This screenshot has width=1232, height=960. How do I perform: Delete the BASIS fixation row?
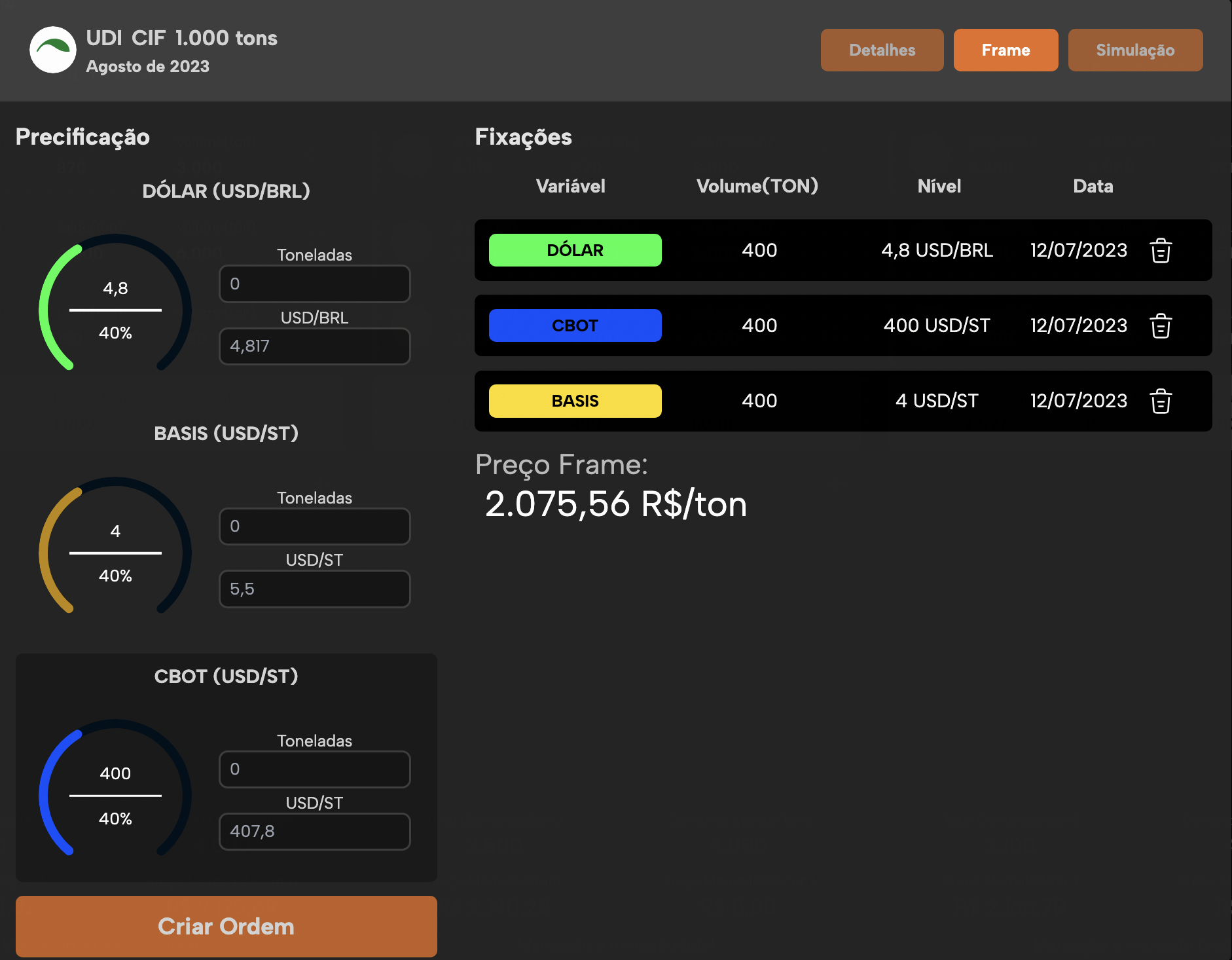pos(1161,401)
